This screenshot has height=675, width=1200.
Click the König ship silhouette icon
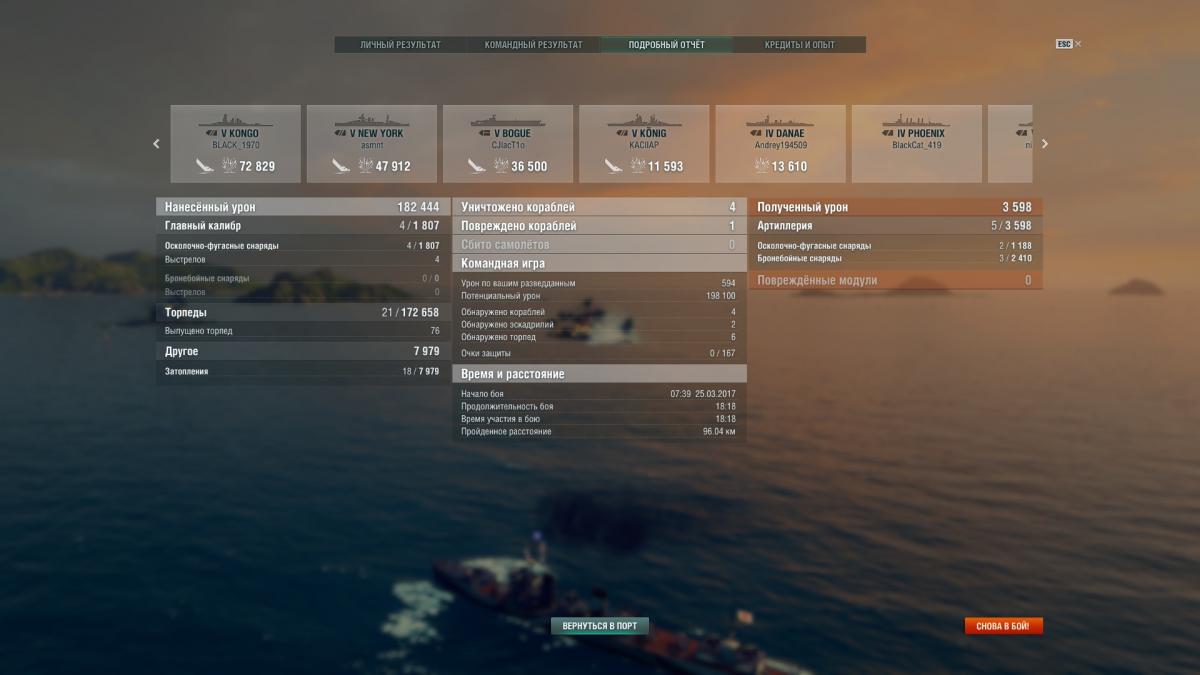coord(644,120)
